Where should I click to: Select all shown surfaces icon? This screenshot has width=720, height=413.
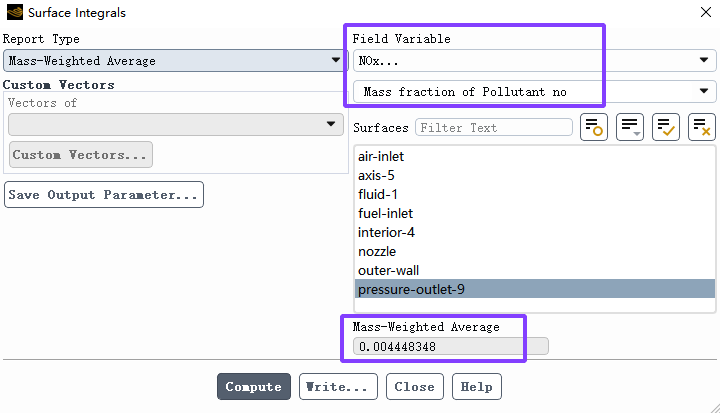coord(665,127)
